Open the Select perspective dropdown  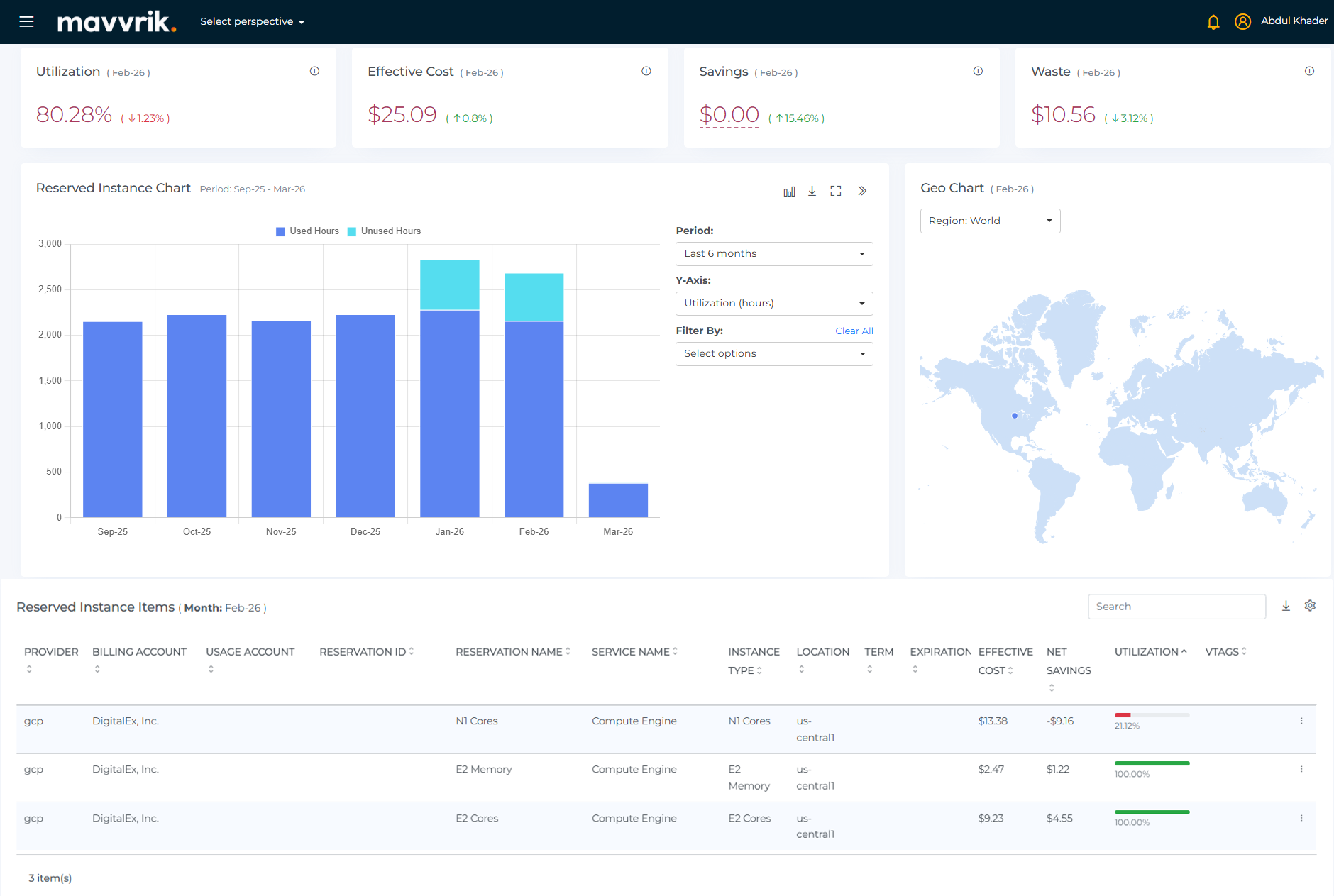[x=252, y=22]
